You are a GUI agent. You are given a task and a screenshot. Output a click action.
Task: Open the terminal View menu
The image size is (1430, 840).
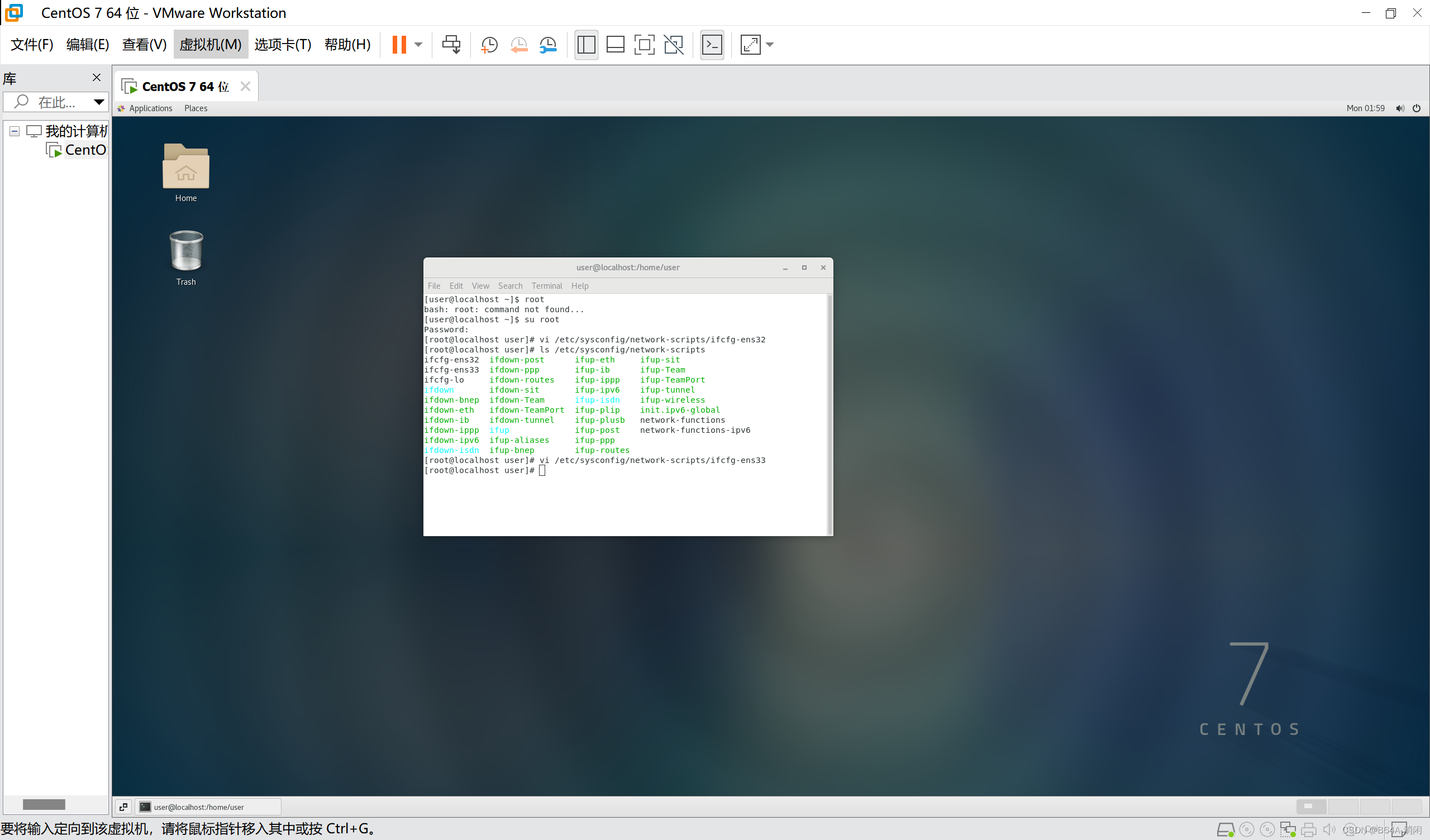click(480, 285)
